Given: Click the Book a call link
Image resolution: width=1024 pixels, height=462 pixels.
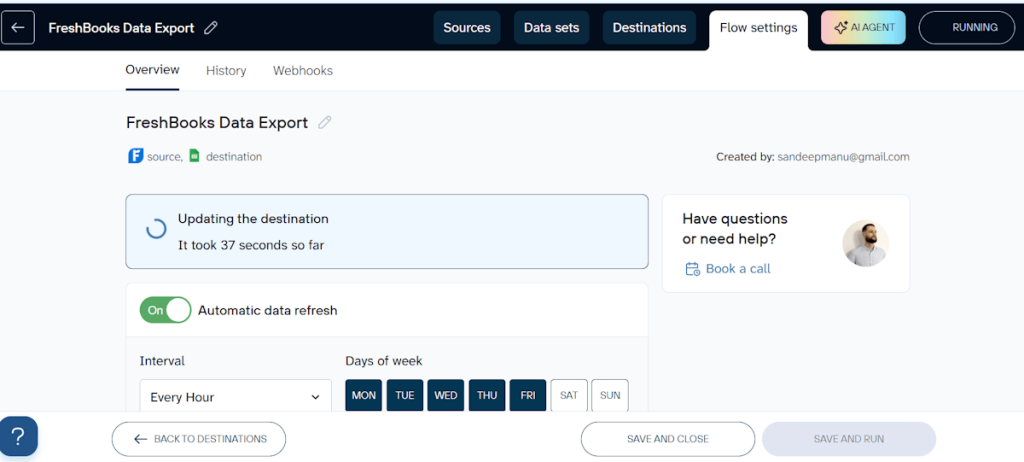Looking at the screenshot, I should point(738,269).
